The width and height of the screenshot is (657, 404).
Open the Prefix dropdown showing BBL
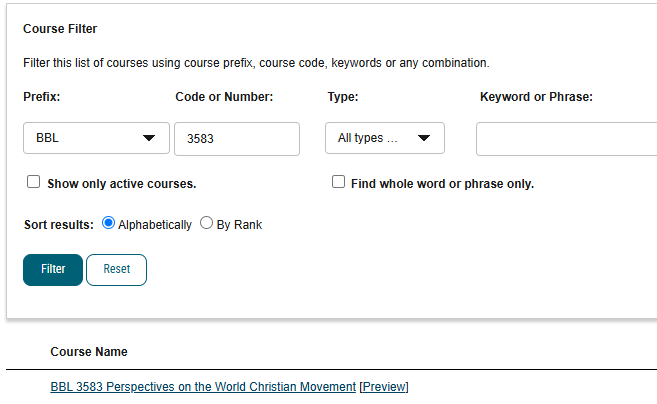tap(96, 138)
